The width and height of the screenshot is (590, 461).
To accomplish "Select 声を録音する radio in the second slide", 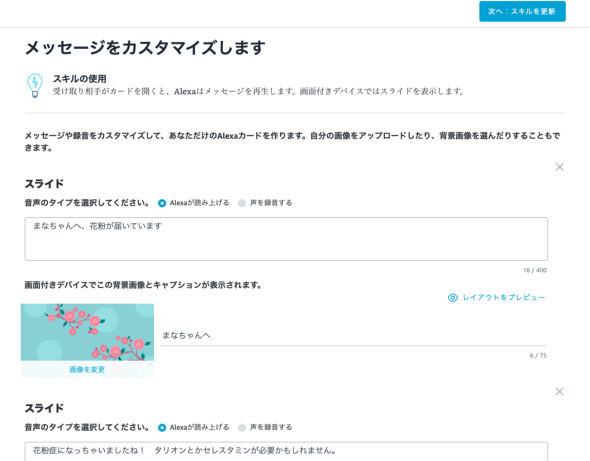I will 242,428.
